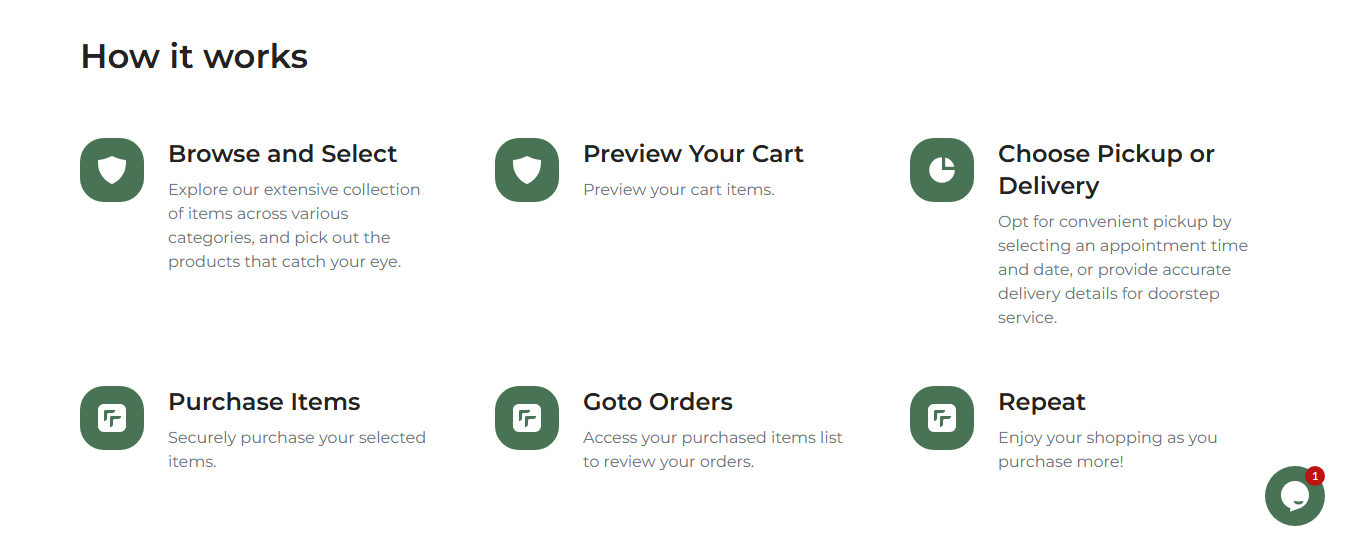Click the green icon next to Purchase Items

click(x=112, y=418)
